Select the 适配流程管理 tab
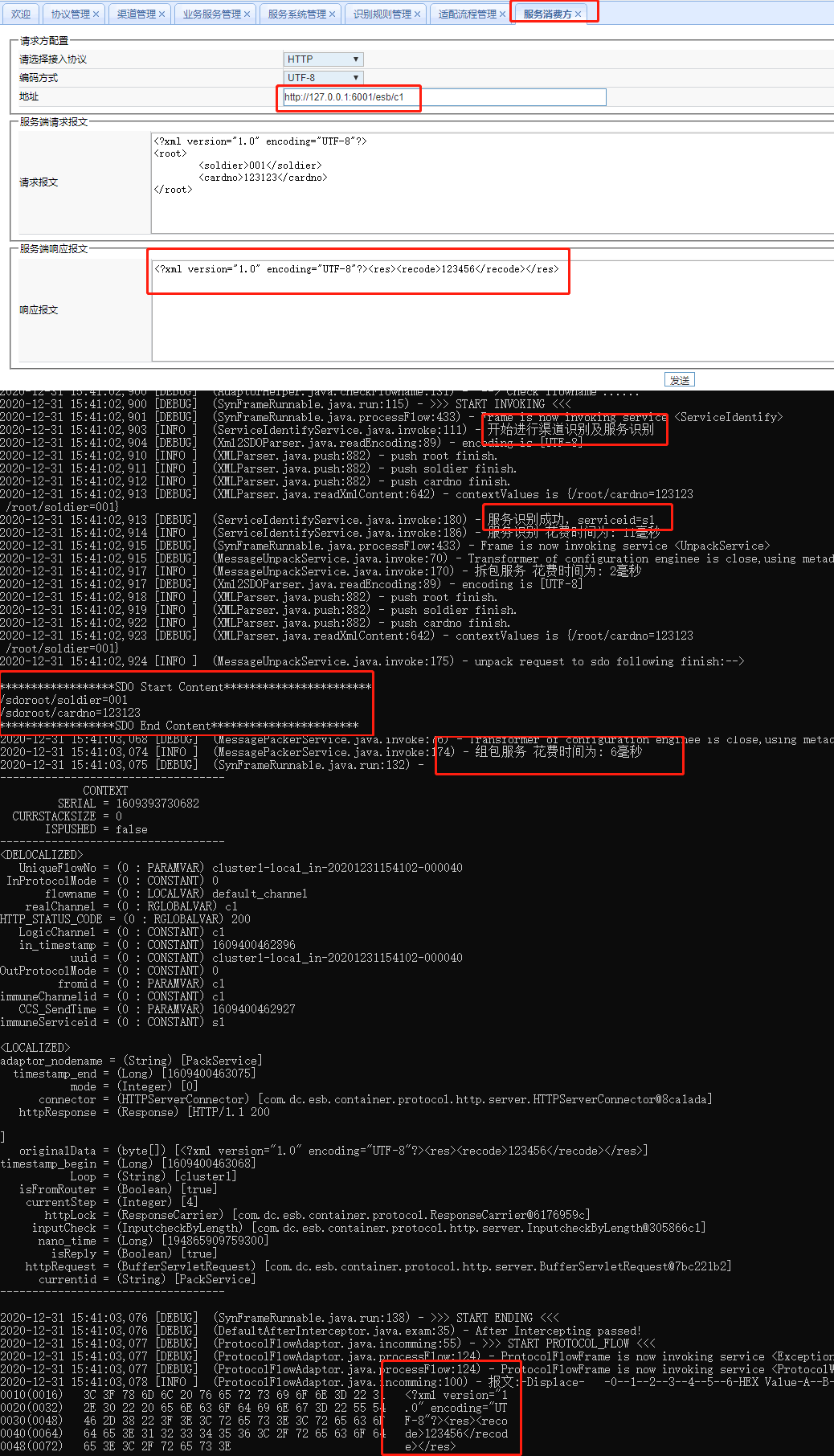 [467, 14]
